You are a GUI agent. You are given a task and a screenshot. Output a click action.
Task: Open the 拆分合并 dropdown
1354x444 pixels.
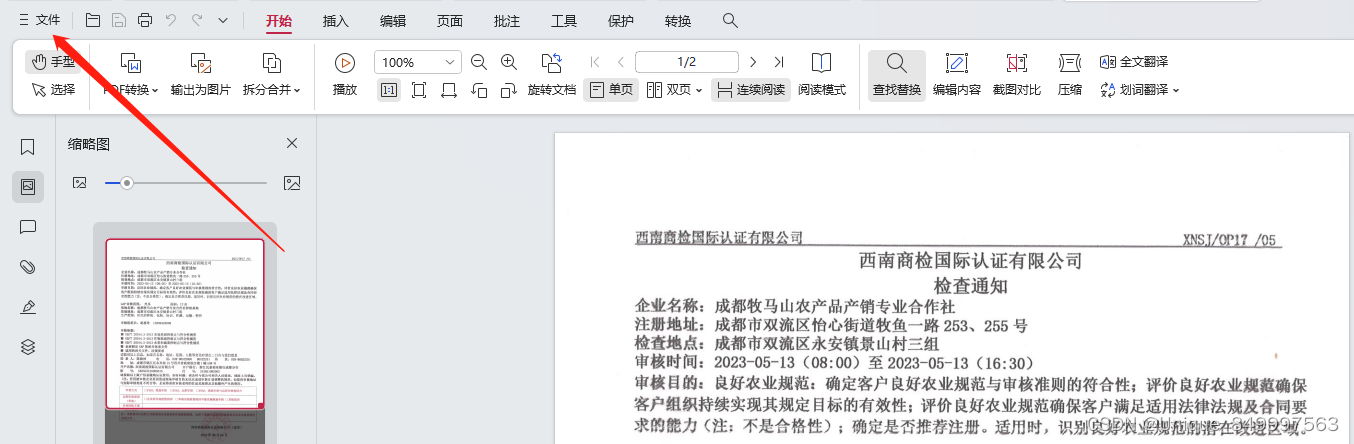click(272, 75)
